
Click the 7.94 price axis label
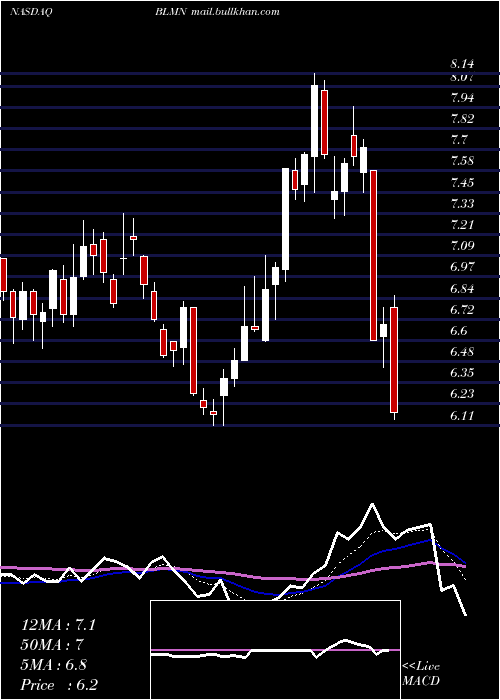[x=462, y=98]
